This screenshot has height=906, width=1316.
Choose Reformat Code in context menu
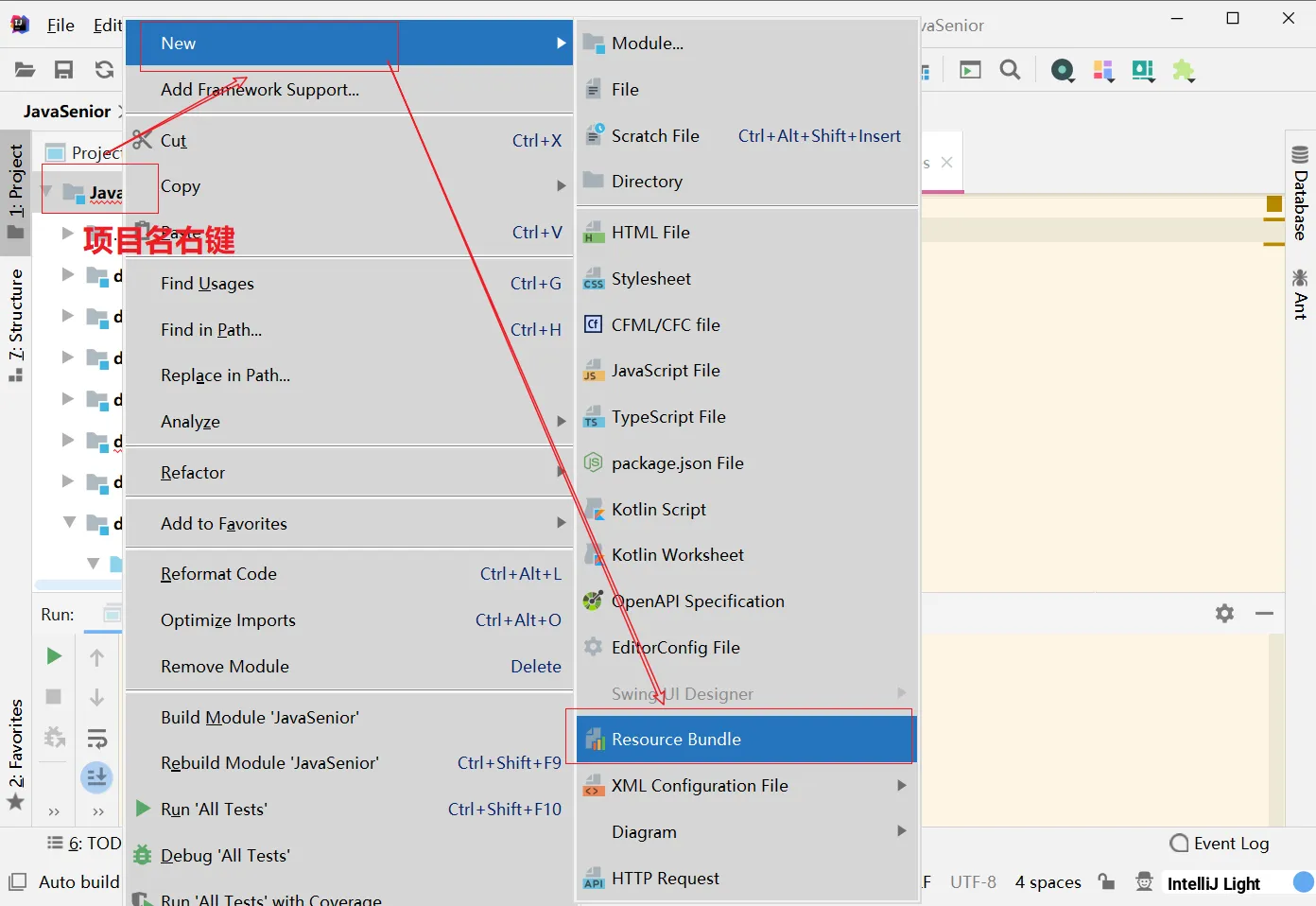[218, 574]
